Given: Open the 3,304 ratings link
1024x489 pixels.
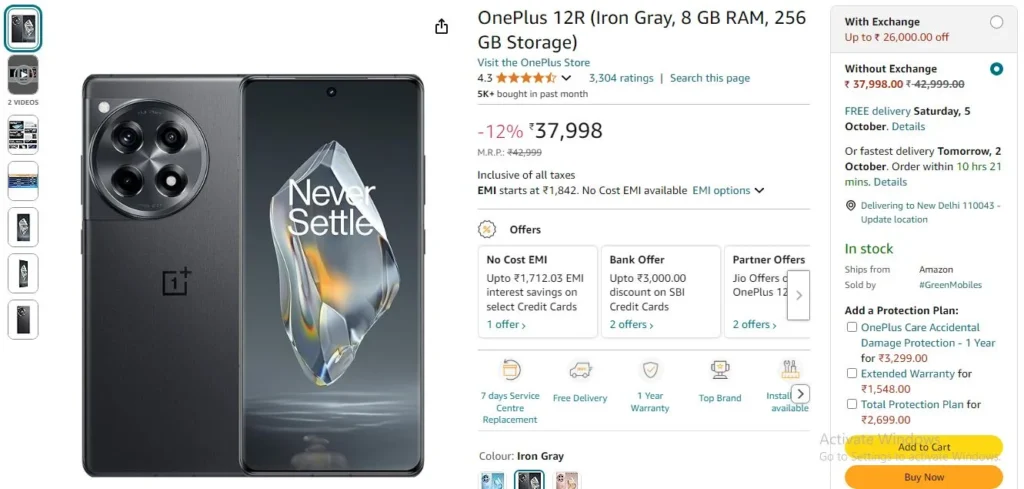Looking at the screenshot, I should click(621, 78).
